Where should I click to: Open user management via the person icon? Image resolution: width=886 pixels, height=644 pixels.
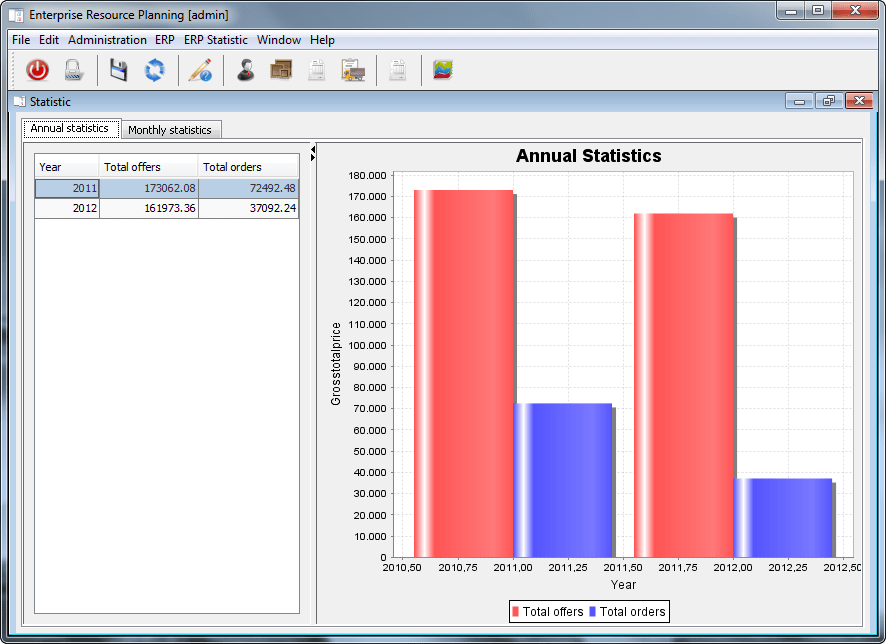[245, 70]
